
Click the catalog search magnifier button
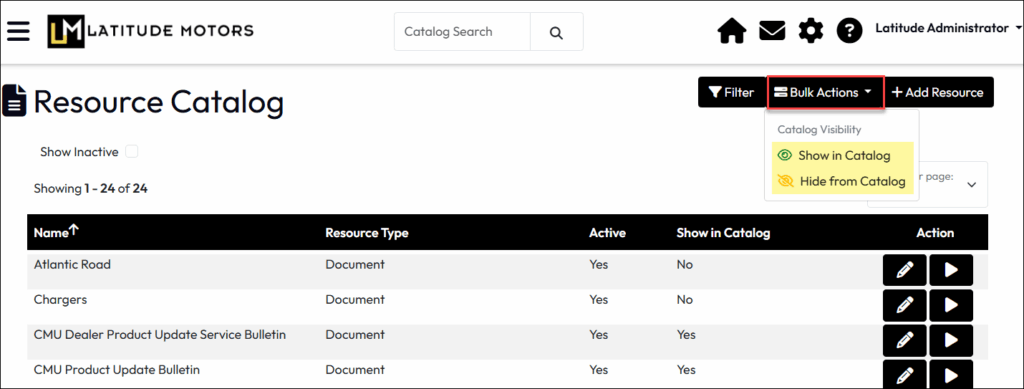point(556,32)
